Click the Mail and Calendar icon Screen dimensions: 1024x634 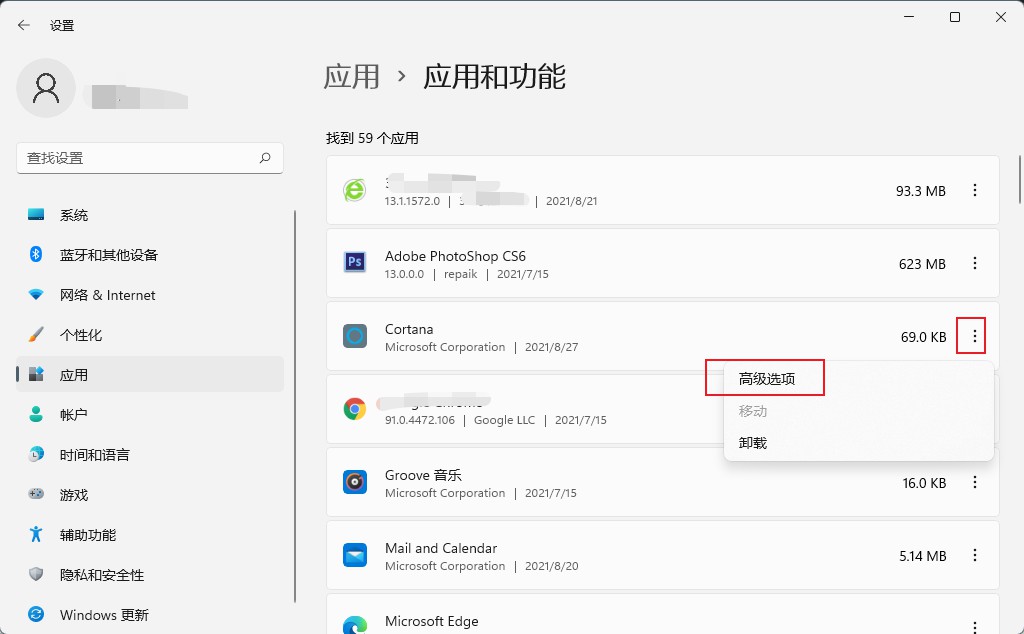(x=355, y=556)
